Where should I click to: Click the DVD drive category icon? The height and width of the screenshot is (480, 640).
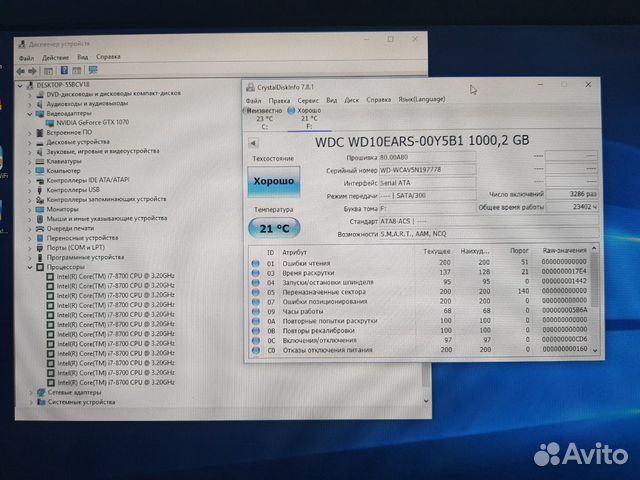coord(40,94)
